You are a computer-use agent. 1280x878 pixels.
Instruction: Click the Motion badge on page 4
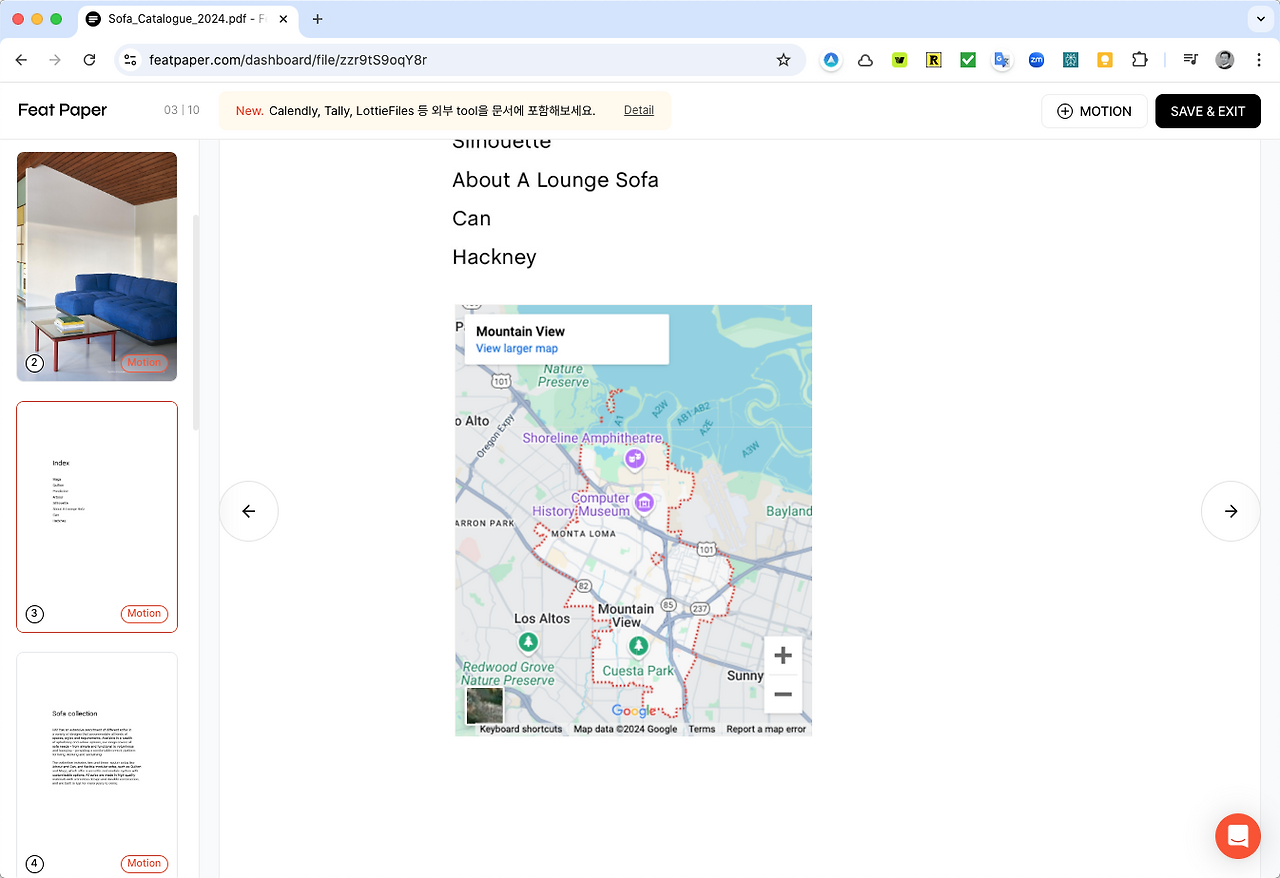click(144, 863)
